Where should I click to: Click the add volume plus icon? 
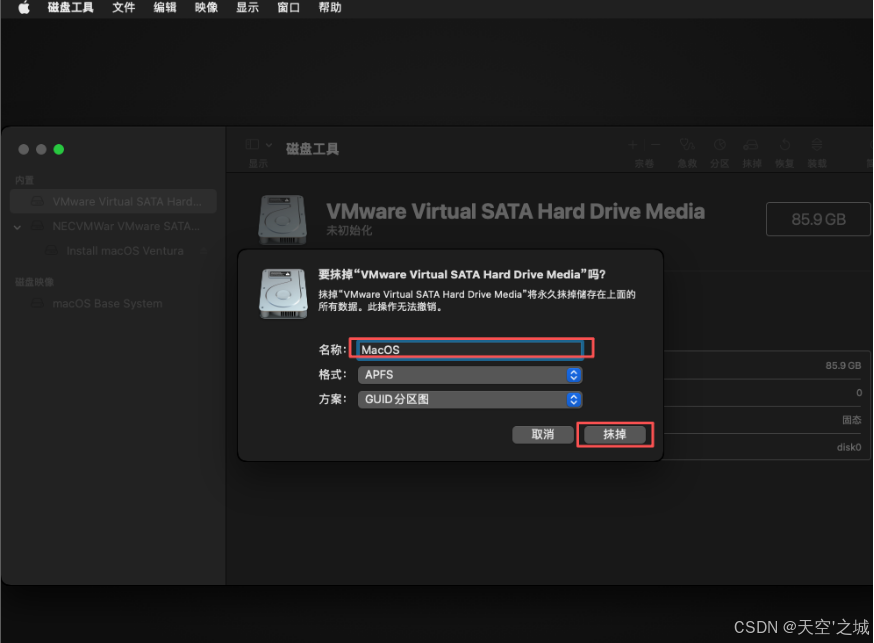633,145
